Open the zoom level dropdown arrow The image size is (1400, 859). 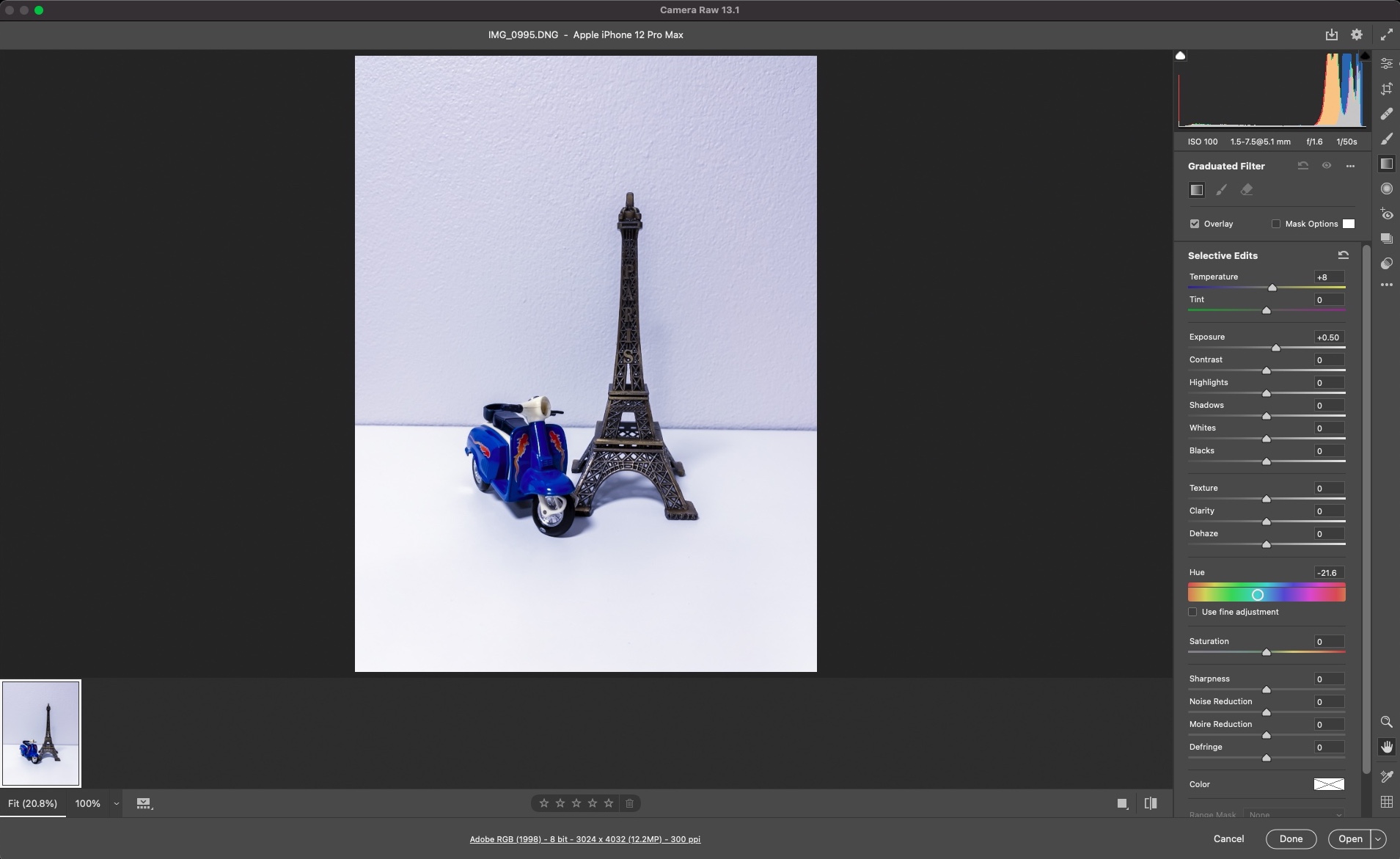pos(116,804)
